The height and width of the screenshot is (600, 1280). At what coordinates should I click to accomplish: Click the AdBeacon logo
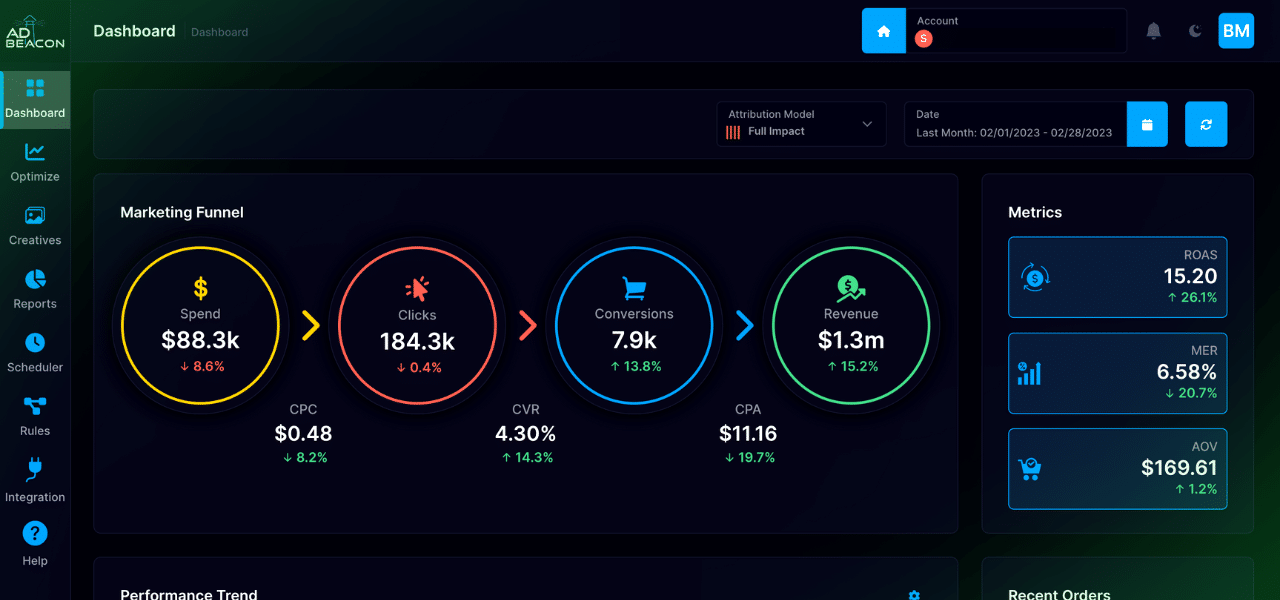35,32
